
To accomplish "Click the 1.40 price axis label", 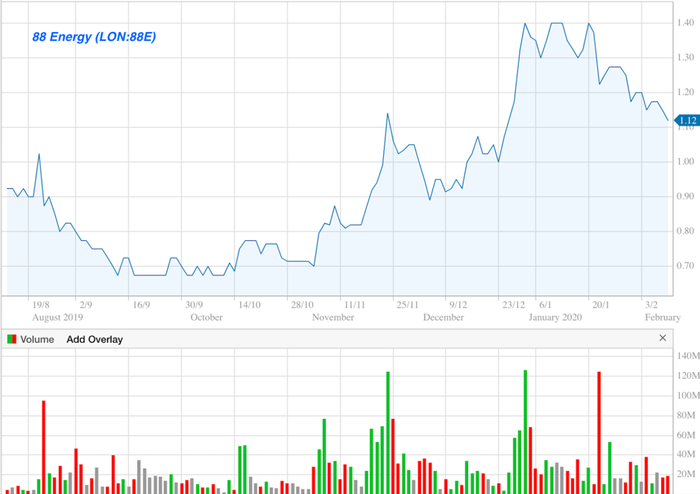I will pyautogui.click(x=685, y=22).
